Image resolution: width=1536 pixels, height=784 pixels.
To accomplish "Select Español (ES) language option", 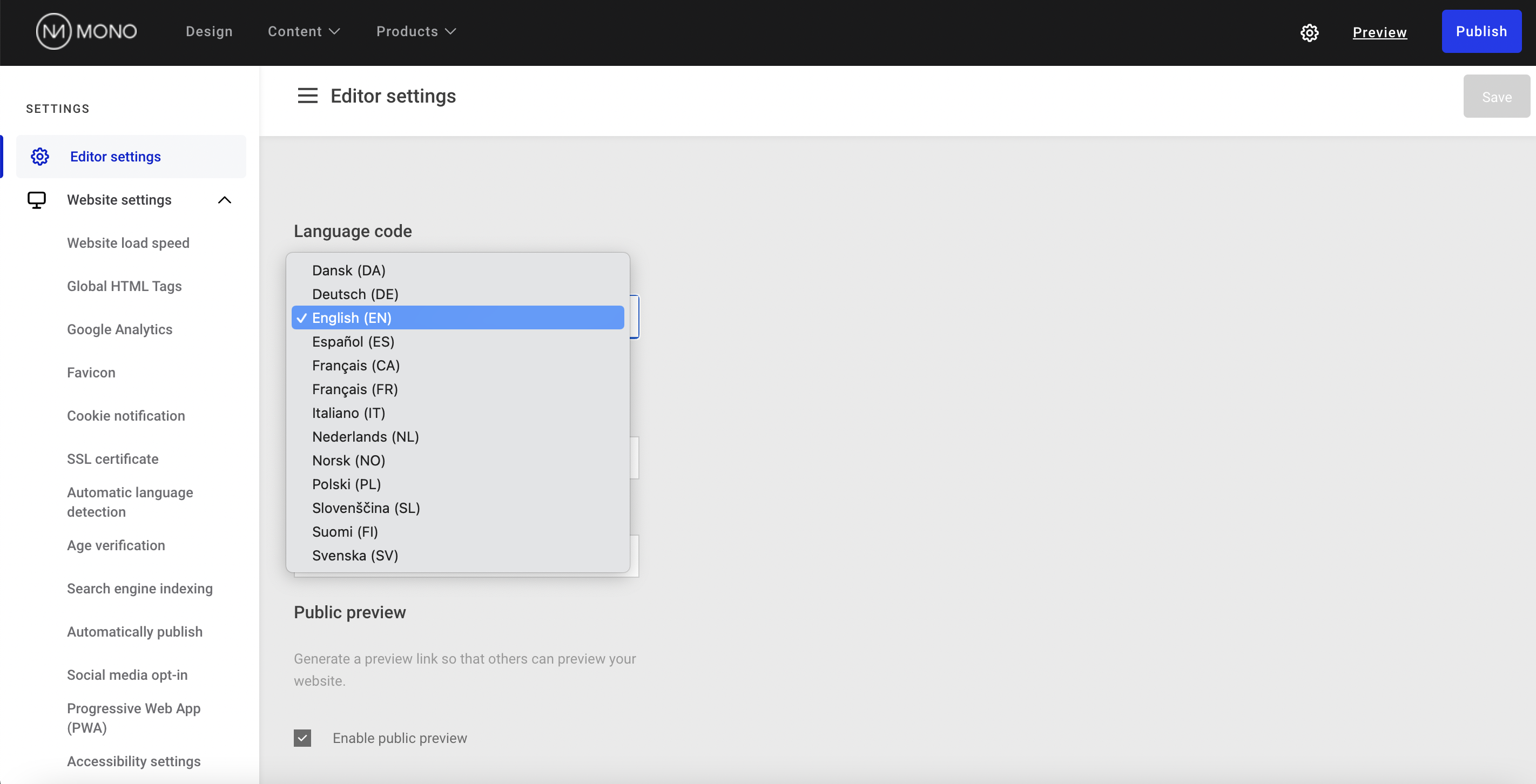I will coord(457,342).
